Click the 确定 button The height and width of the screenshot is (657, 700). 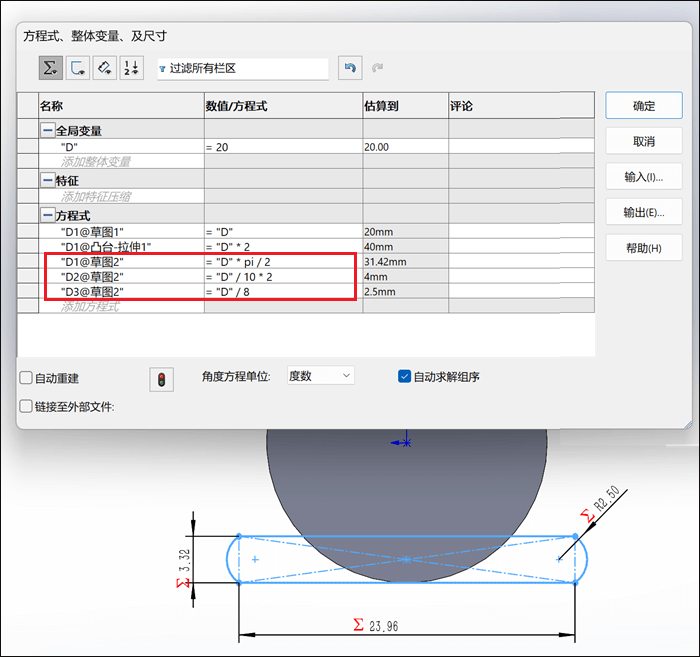644,106
